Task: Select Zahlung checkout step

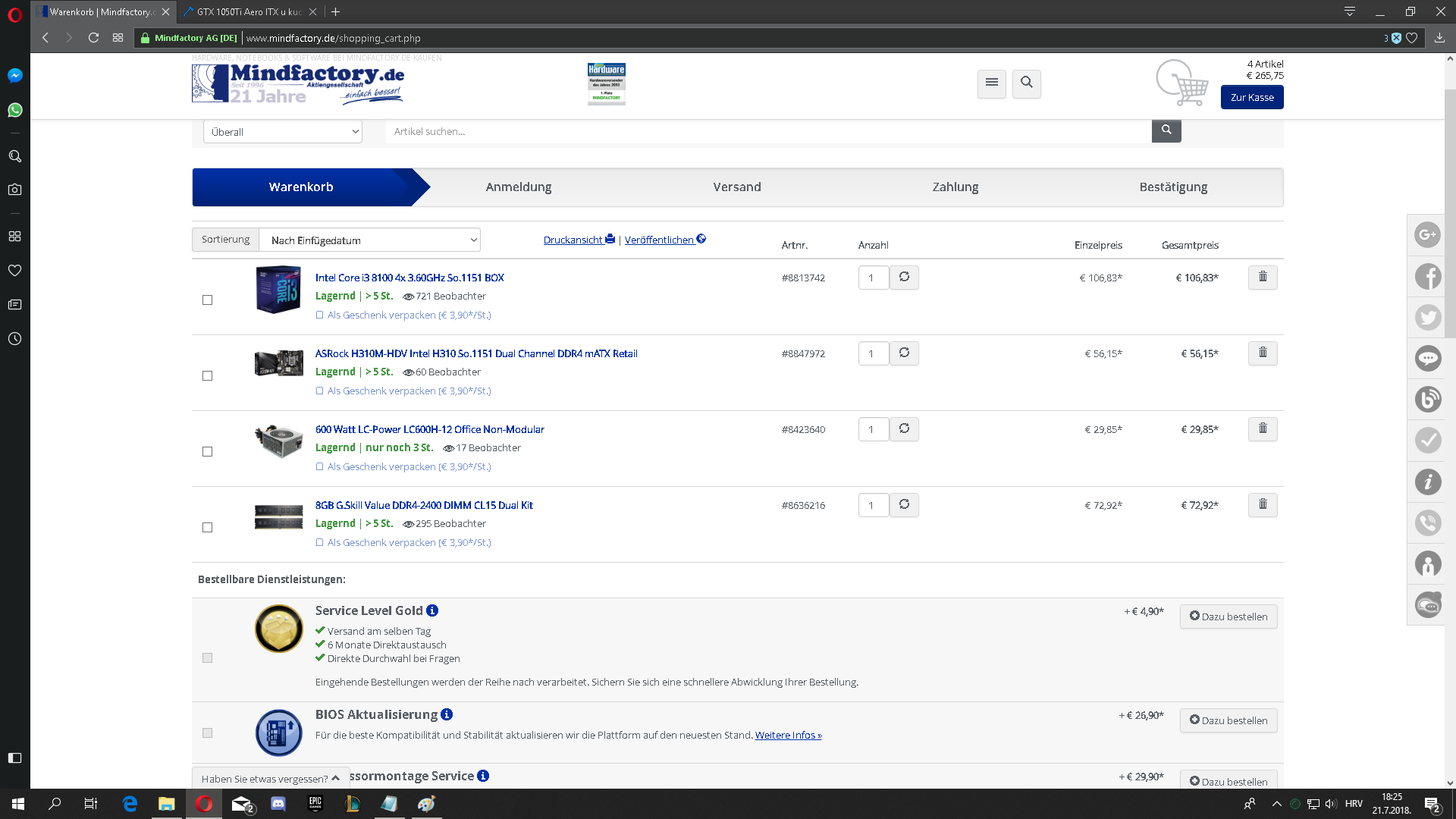Action: [x=955, y=187]
